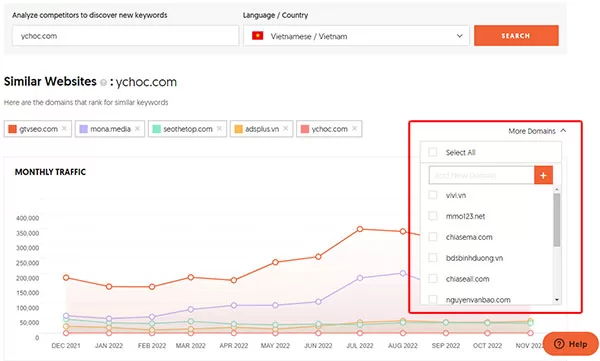Click the JUL 2022 axis label
Image resolution: width=600 pixels, height=361 pixels.
(360, 345)
